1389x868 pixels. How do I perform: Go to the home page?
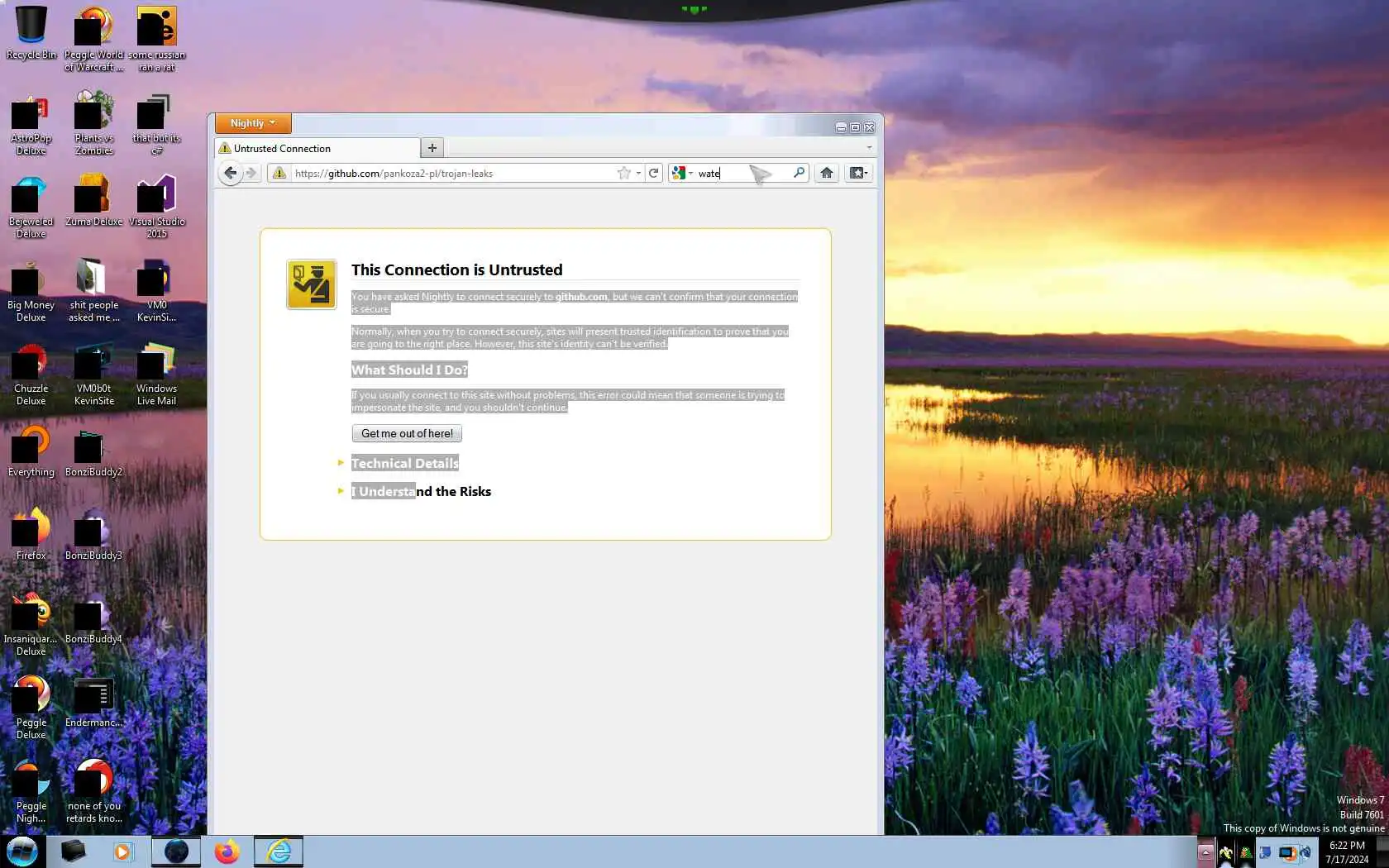coord(826,173)
